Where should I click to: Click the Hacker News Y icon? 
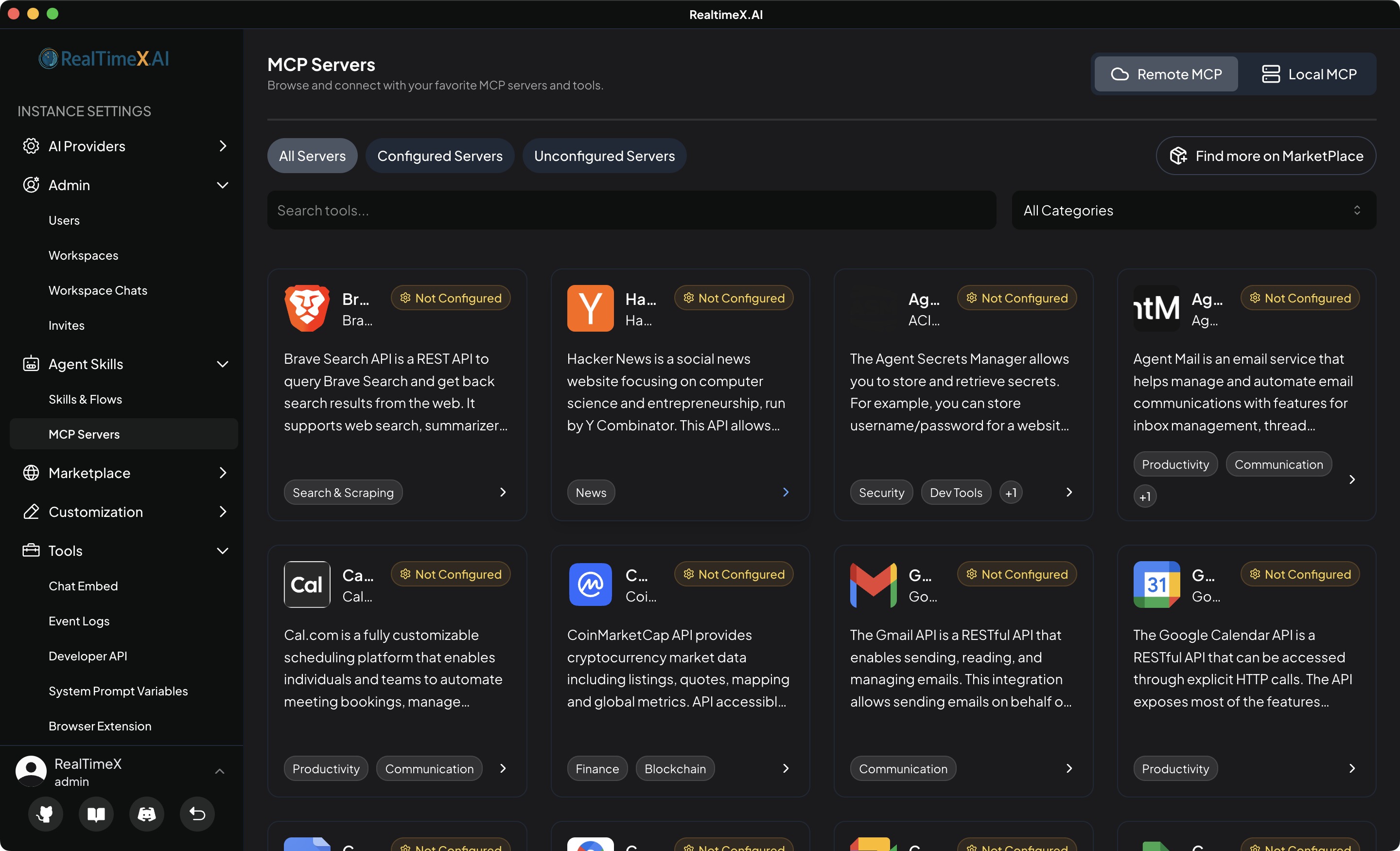coord(590,308)
